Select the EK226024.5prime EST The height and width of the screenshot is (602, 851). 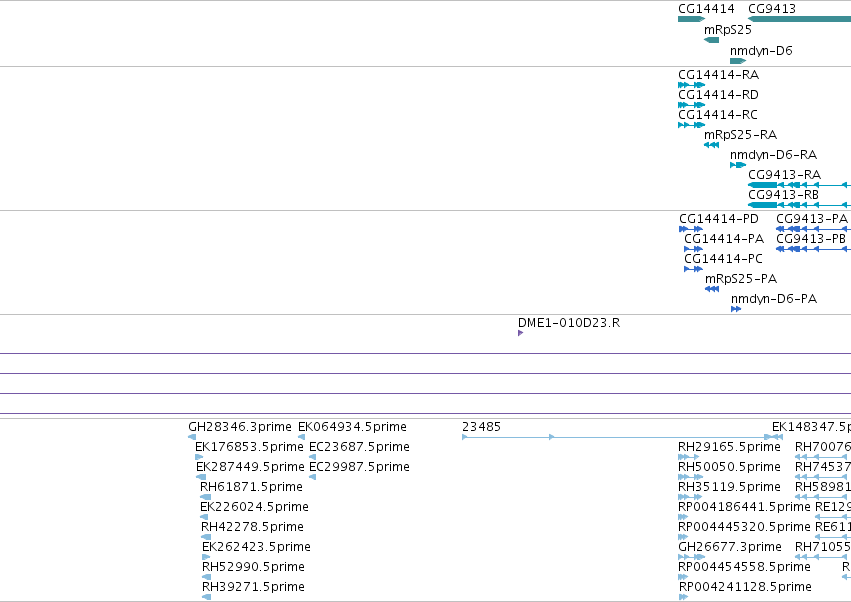(204, 518)
